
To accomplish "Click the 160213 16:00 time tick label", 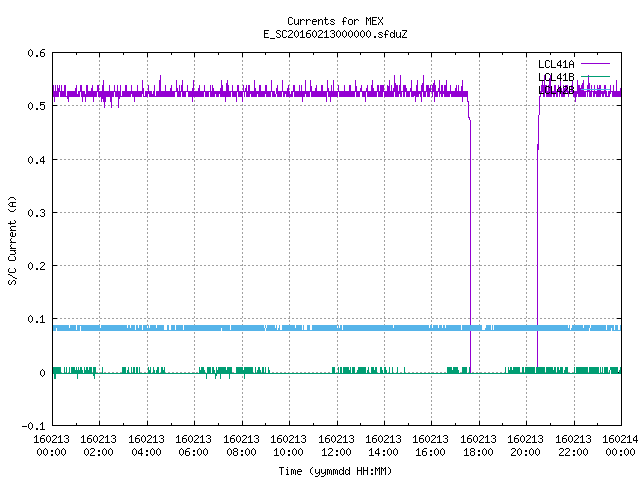I will (431, 445).
